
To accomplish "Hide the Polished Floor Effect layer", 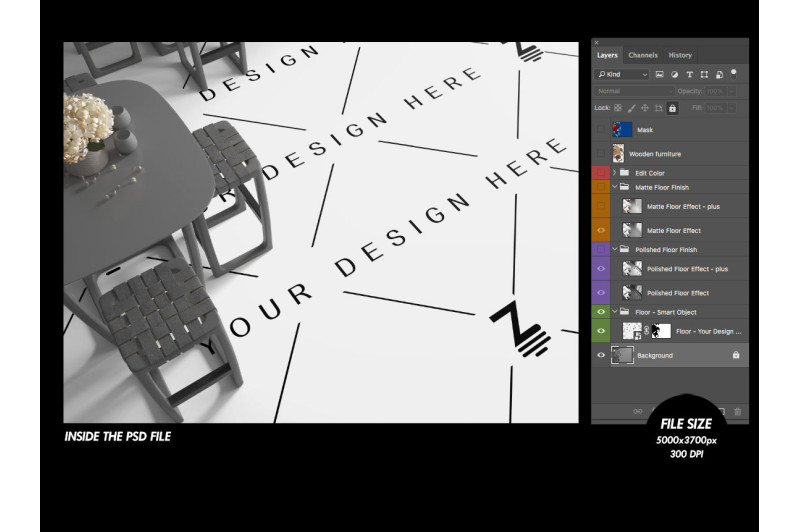I will [601, 292].
